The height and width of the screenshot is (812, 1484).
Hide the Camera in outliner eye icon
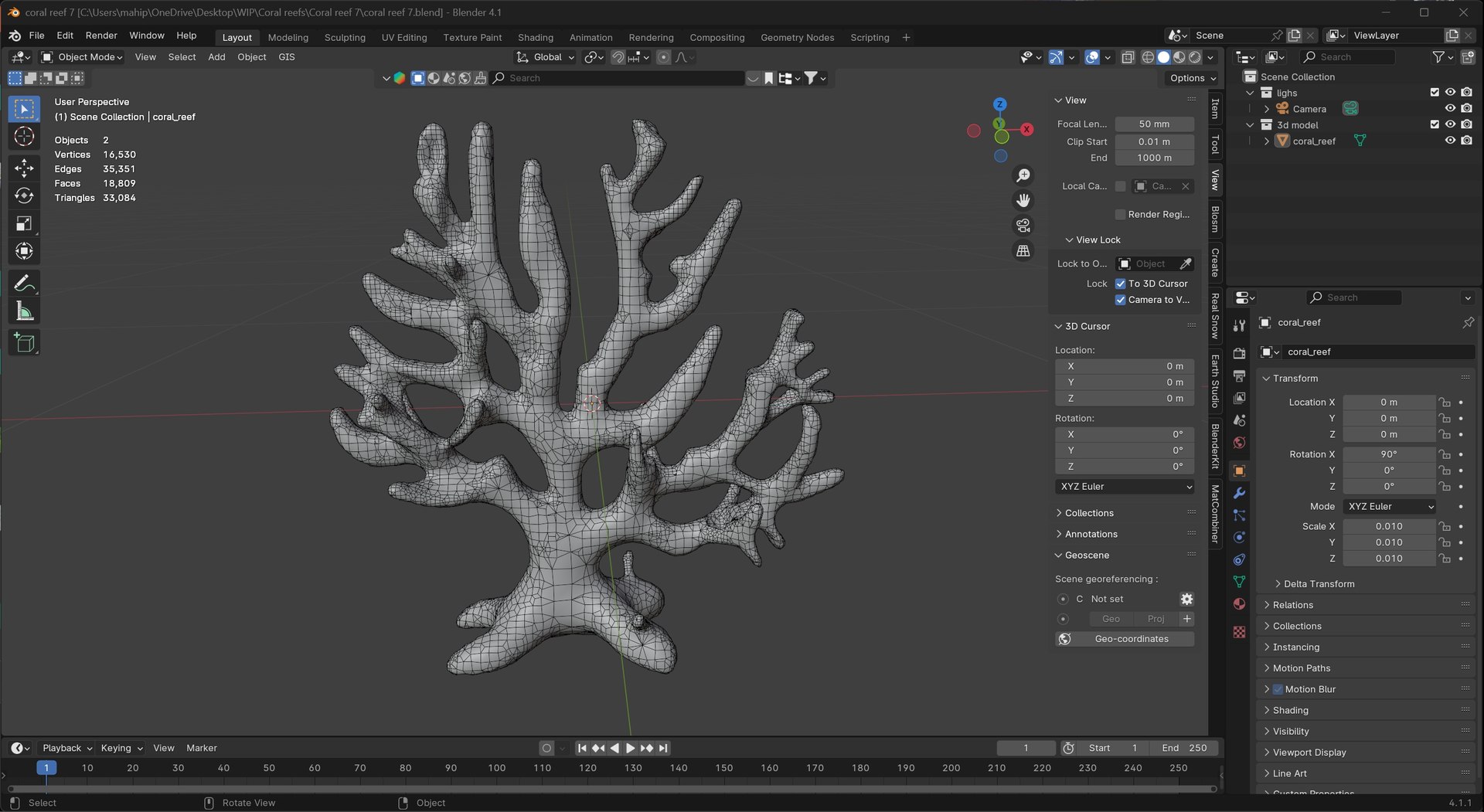point(1450,109)
